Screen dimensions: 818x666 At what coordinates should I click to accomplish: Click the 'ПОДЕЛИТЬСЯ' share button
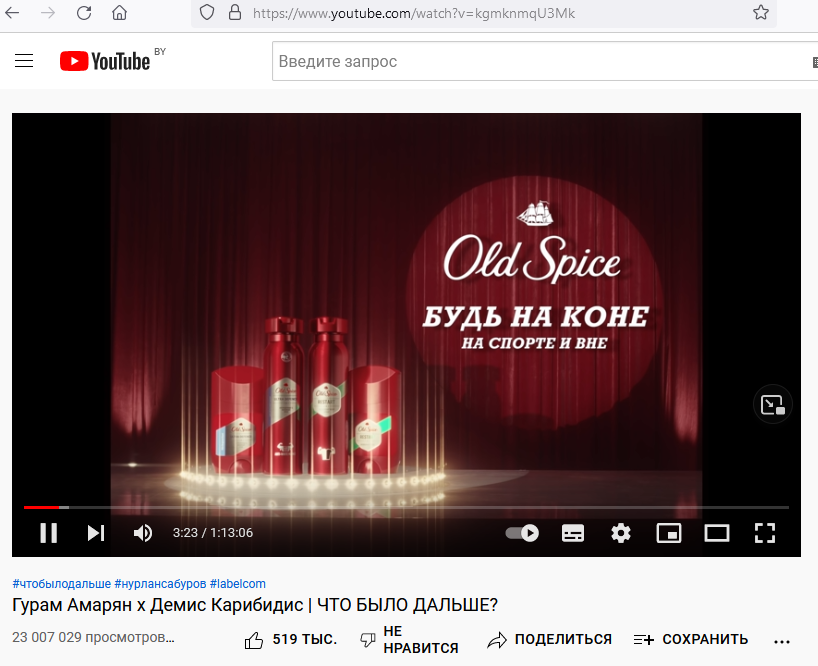click(x=549, y=640)
